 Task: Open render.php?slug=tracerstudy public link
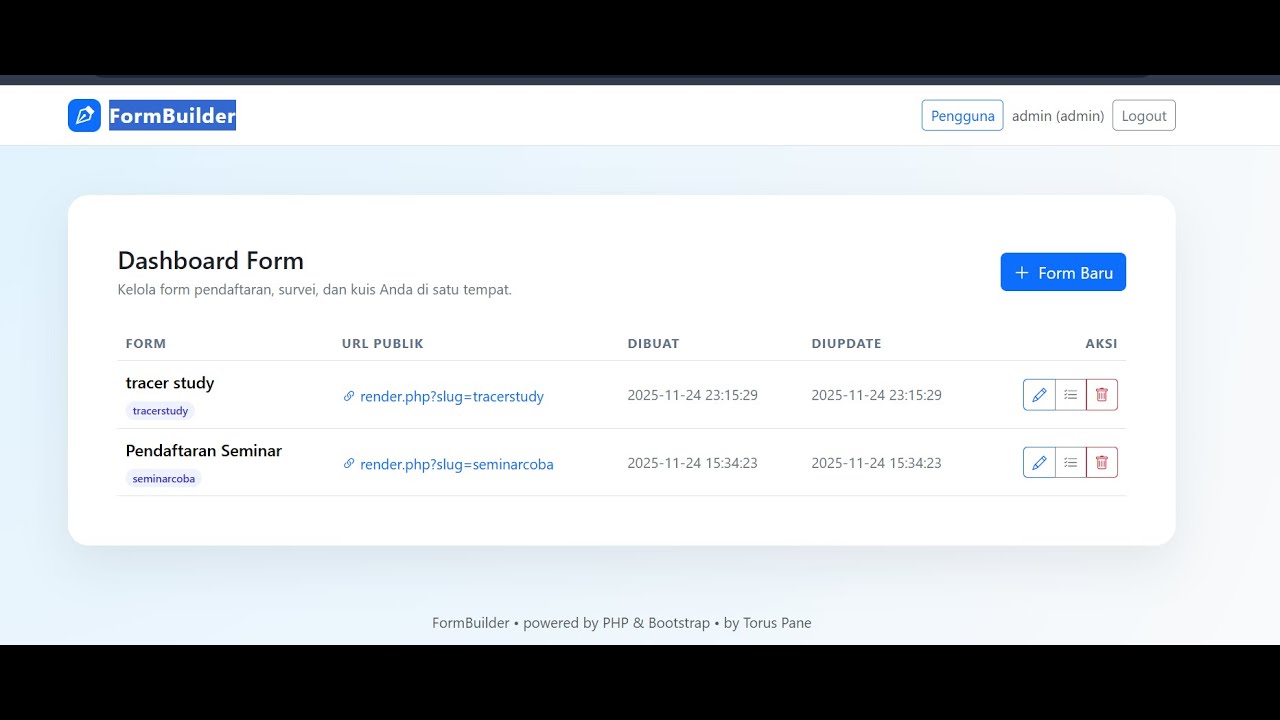pos(452,396)
